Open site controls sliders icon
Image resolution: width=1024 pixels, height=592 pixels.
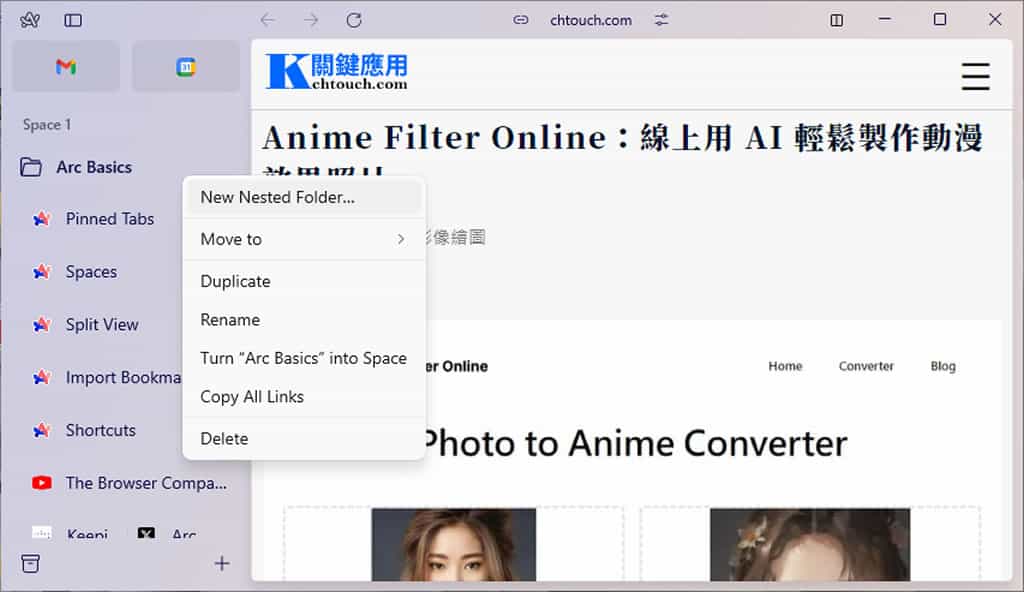[x=662, y=20]
